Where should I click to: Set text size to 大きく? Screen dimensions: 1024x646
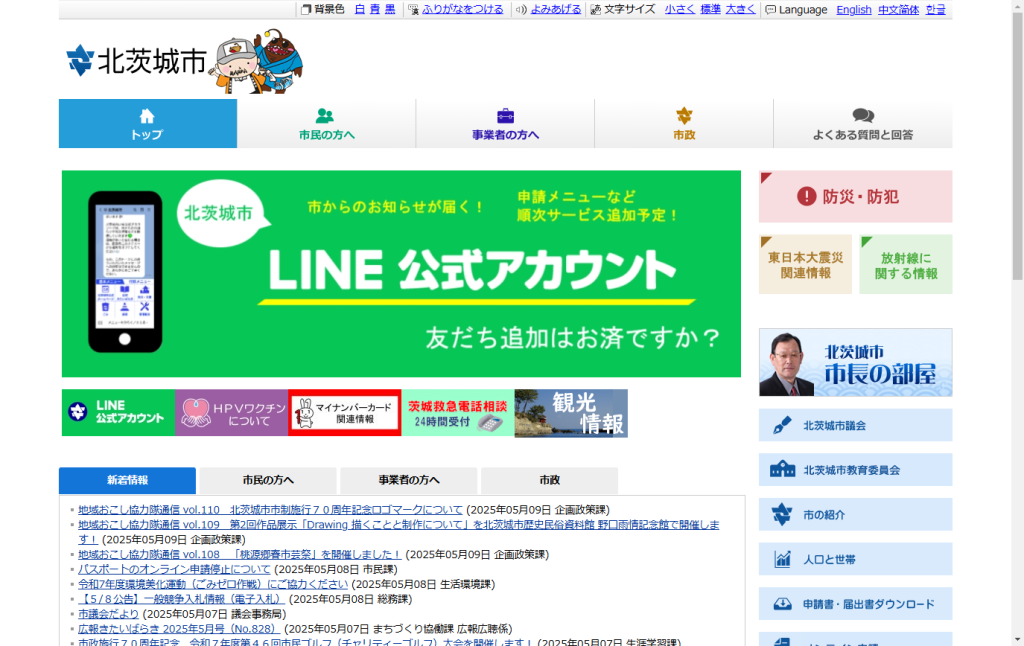tap(740, 10)
